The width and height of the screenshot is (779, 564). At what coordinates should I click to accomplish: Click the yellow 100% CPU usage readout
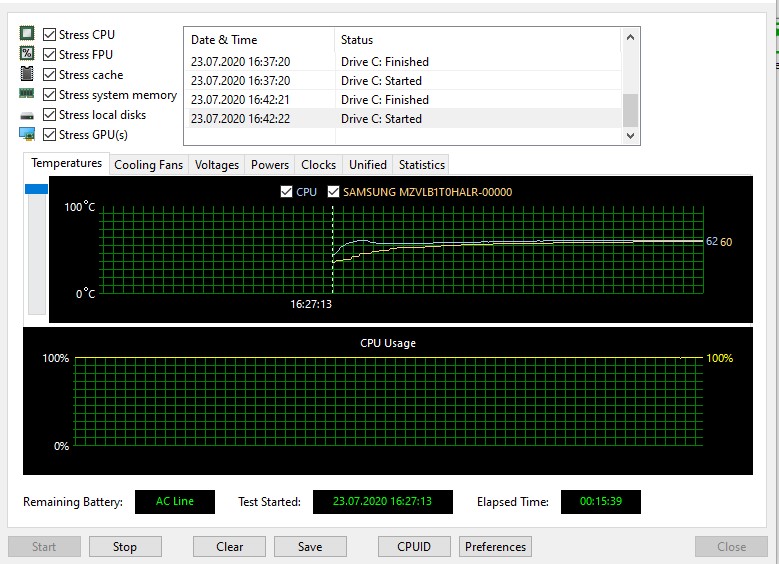coord(719,358)
